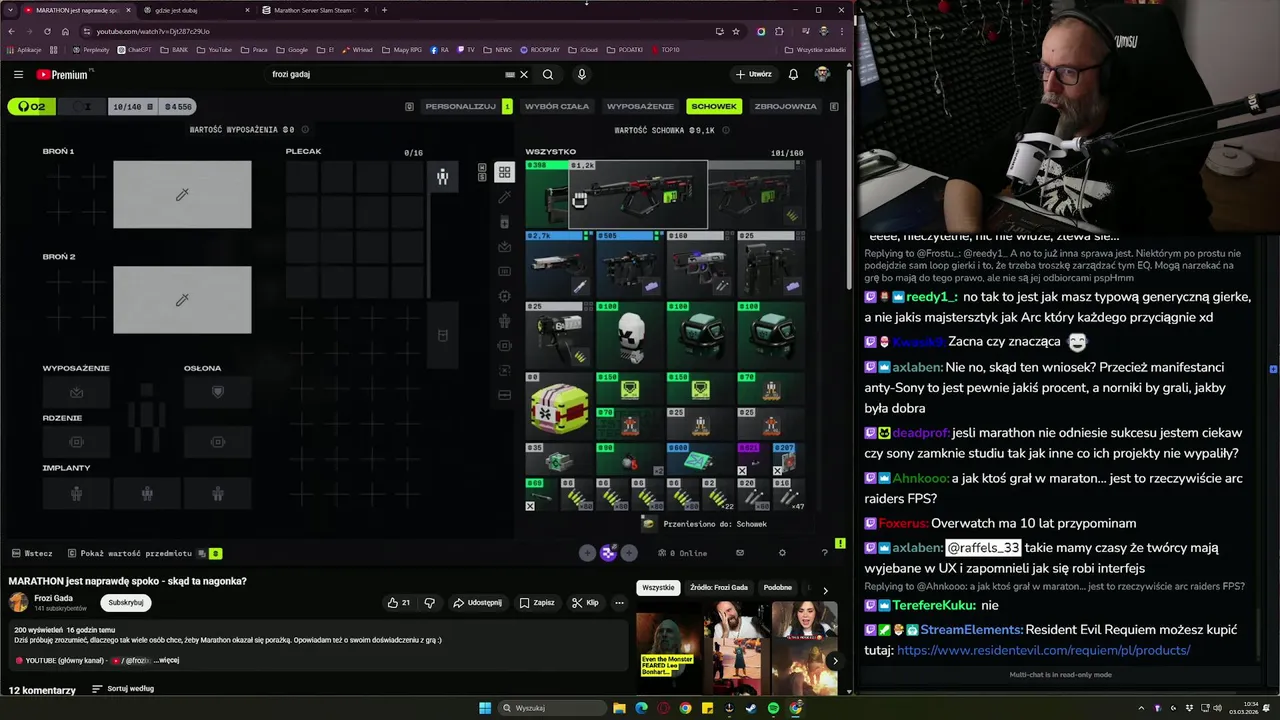Expand Windows system tray hidden icons
The height and width of the screenshot is (720, 1280).
1141,708
